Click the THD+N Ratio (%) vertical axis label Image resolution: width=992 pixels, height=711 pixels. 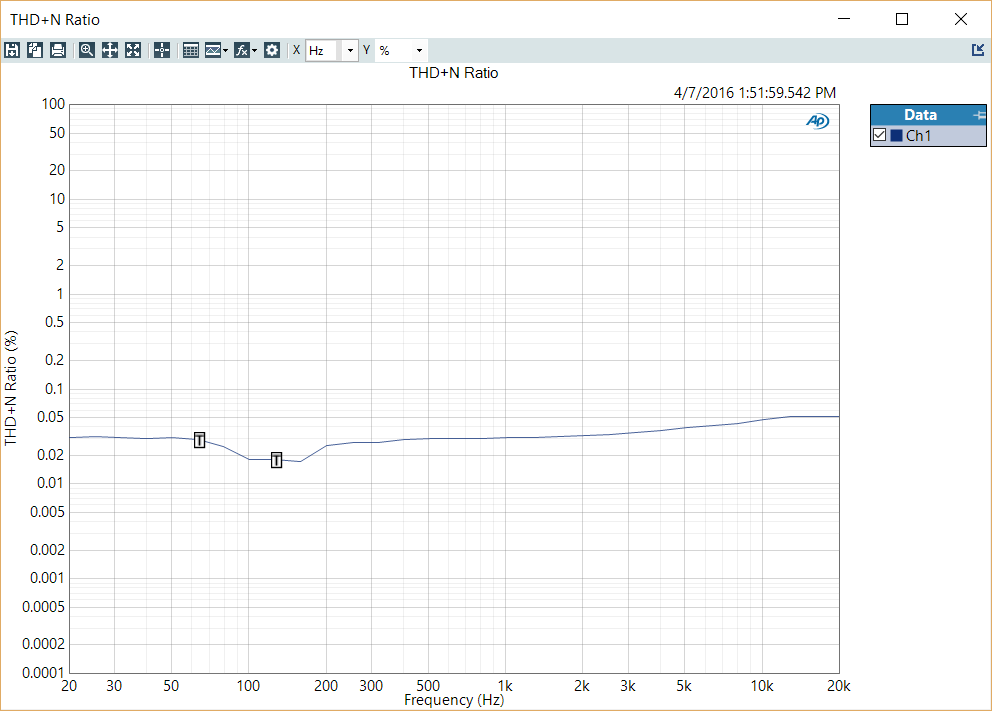click(x=11, y=388)
